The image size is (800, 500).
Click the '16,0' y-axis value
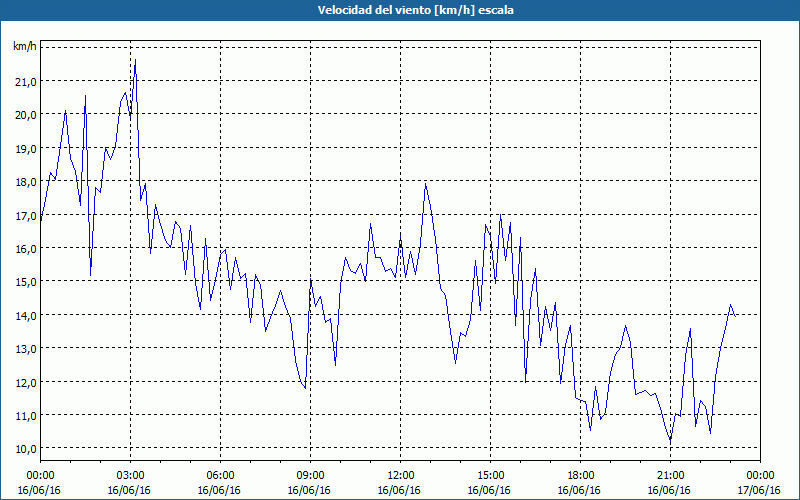[x=27, y=248]
